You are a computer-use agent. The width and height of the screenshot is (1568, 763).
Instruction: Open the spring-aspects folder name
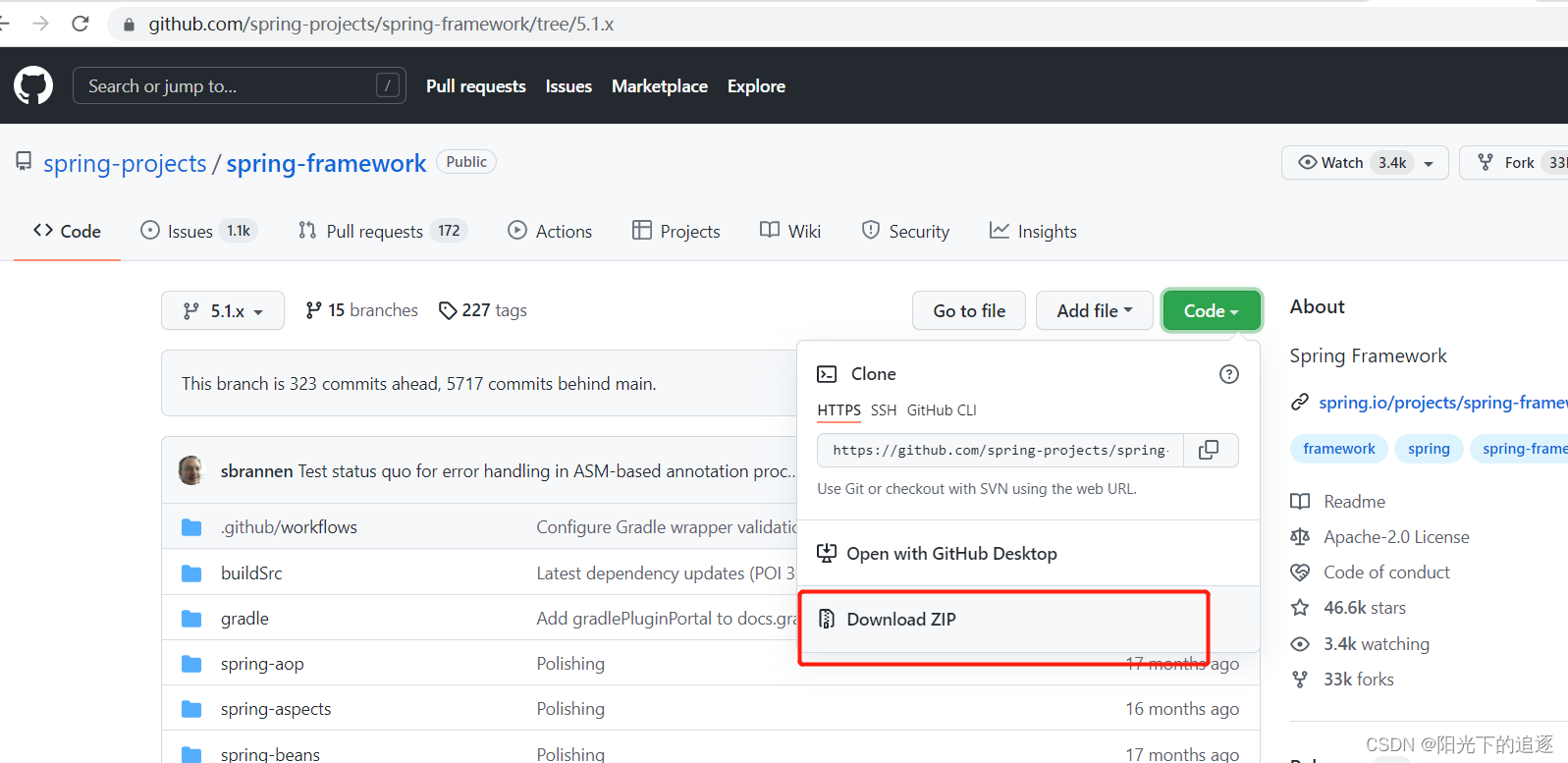pyautogui.click(x=276, y=709)
